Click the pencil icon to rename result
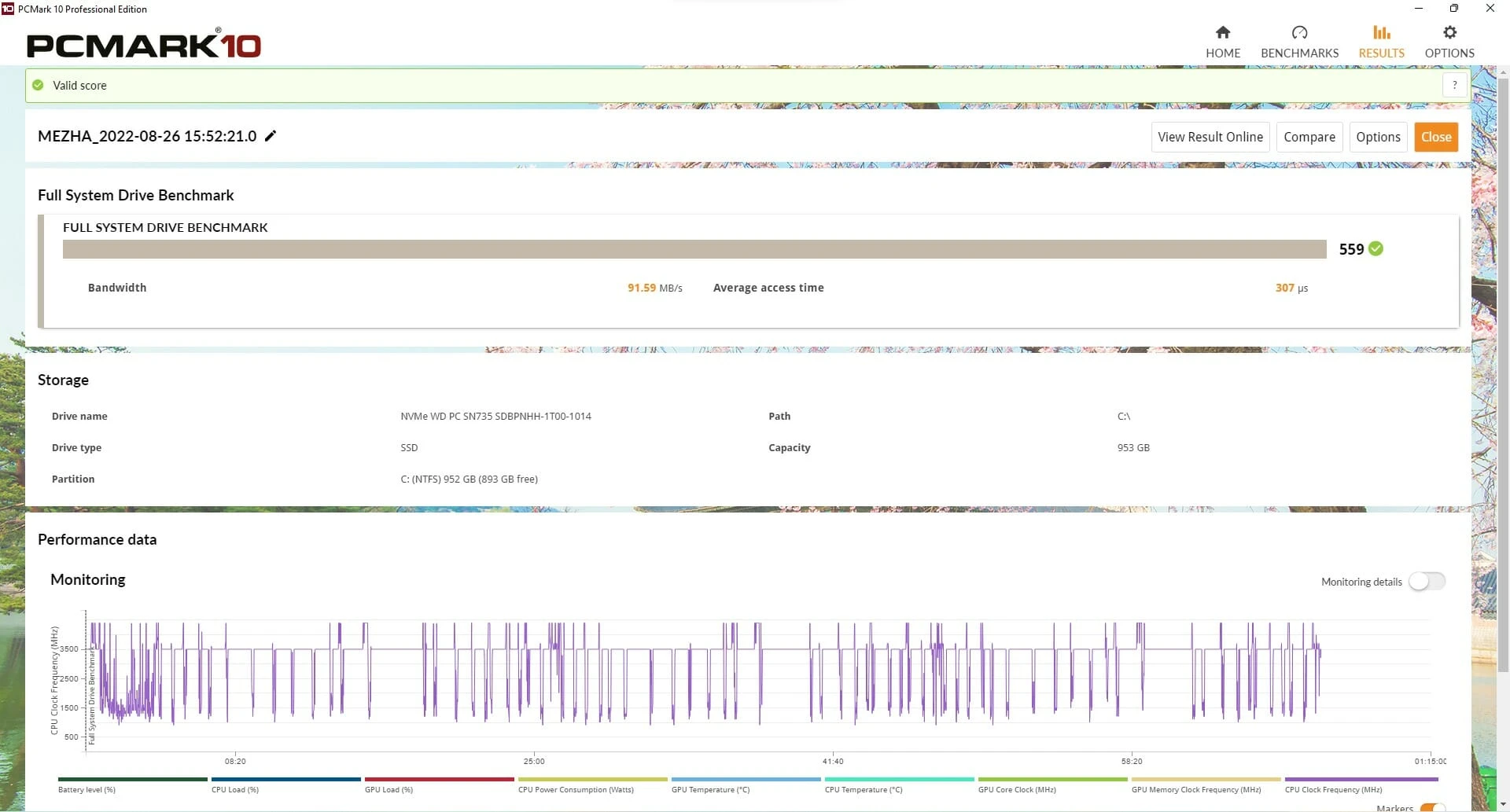The width and height of the screenshot is (1510, 812). [x=271, y=136]
